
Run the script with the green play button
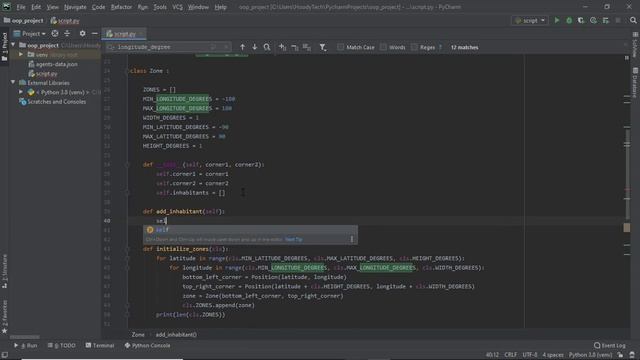[557, 20]
